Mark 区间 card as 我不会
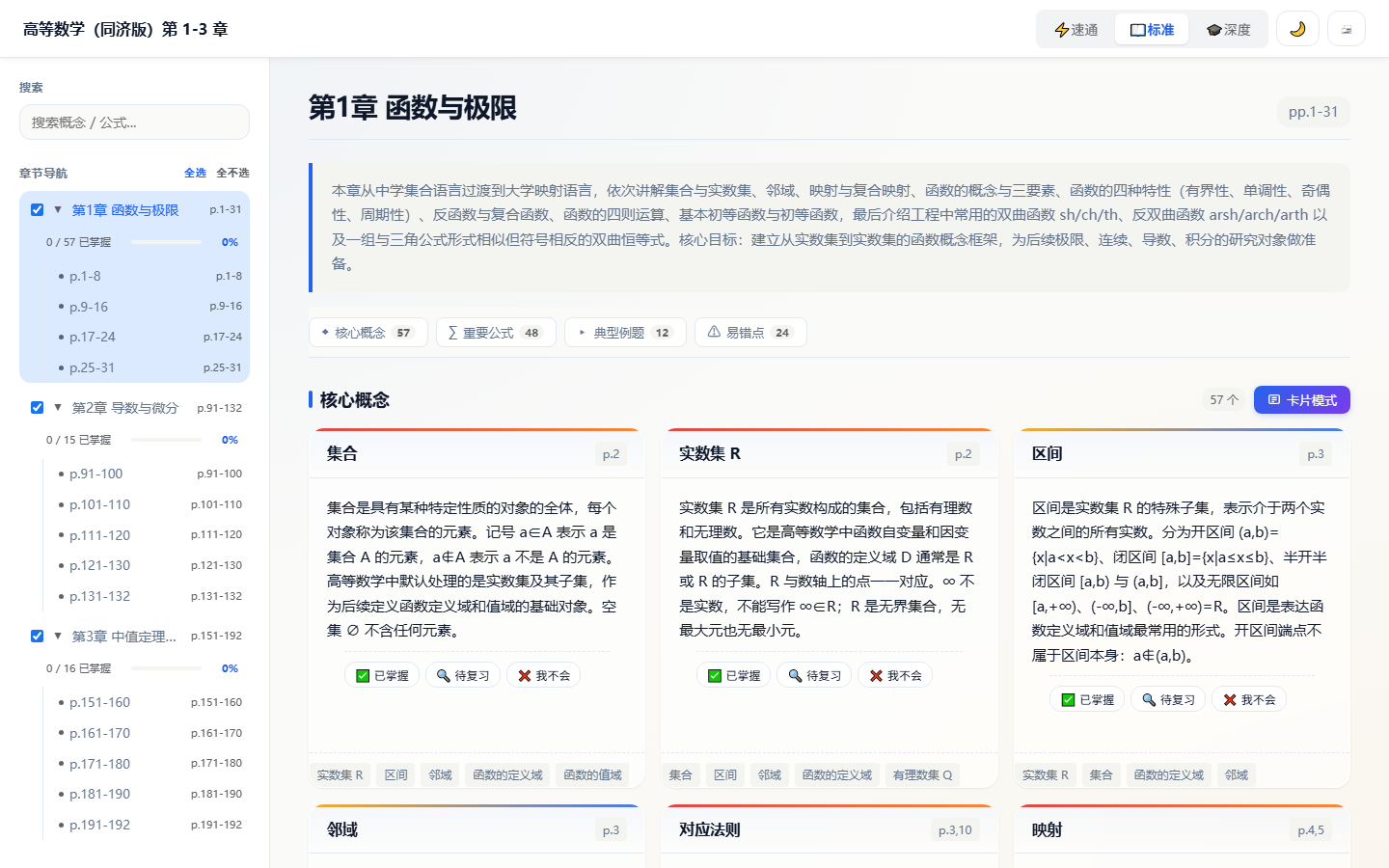The width and height of the screenshot is (1389, 868). tap(1249, 699)
